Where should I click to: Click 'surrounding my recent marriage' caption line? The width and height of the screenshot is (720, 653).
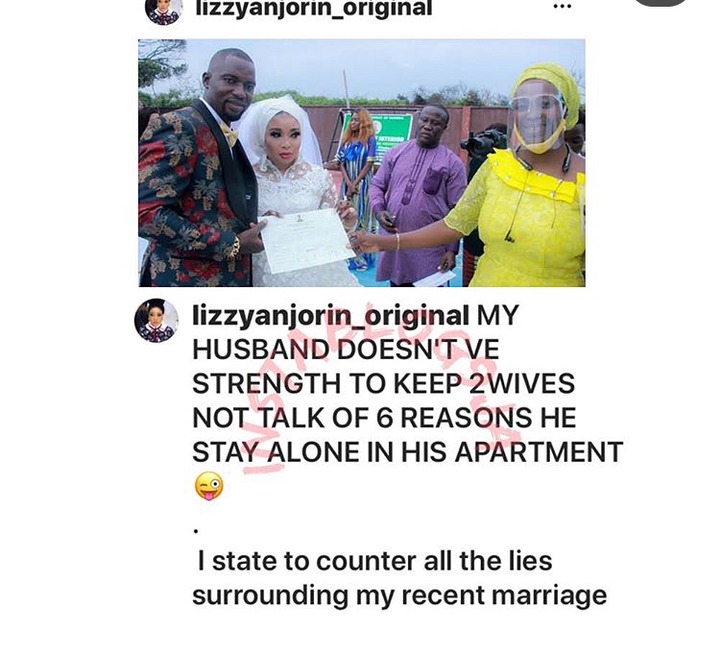point(399,597)
